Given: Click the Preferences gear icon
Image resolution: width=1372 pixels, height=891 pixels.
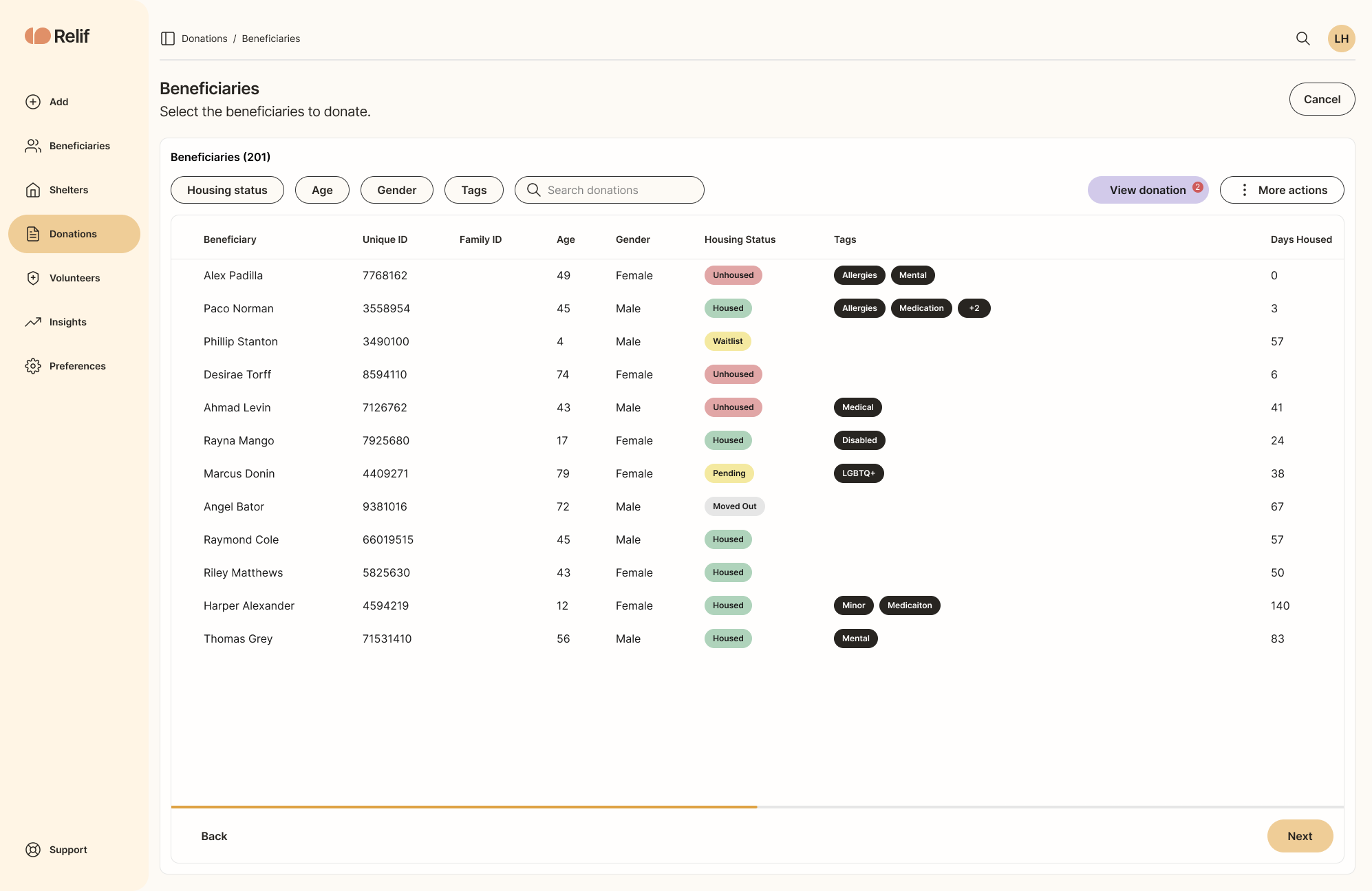Looking at the screenshot, I should pyautogui.click(x=33, y=366).
